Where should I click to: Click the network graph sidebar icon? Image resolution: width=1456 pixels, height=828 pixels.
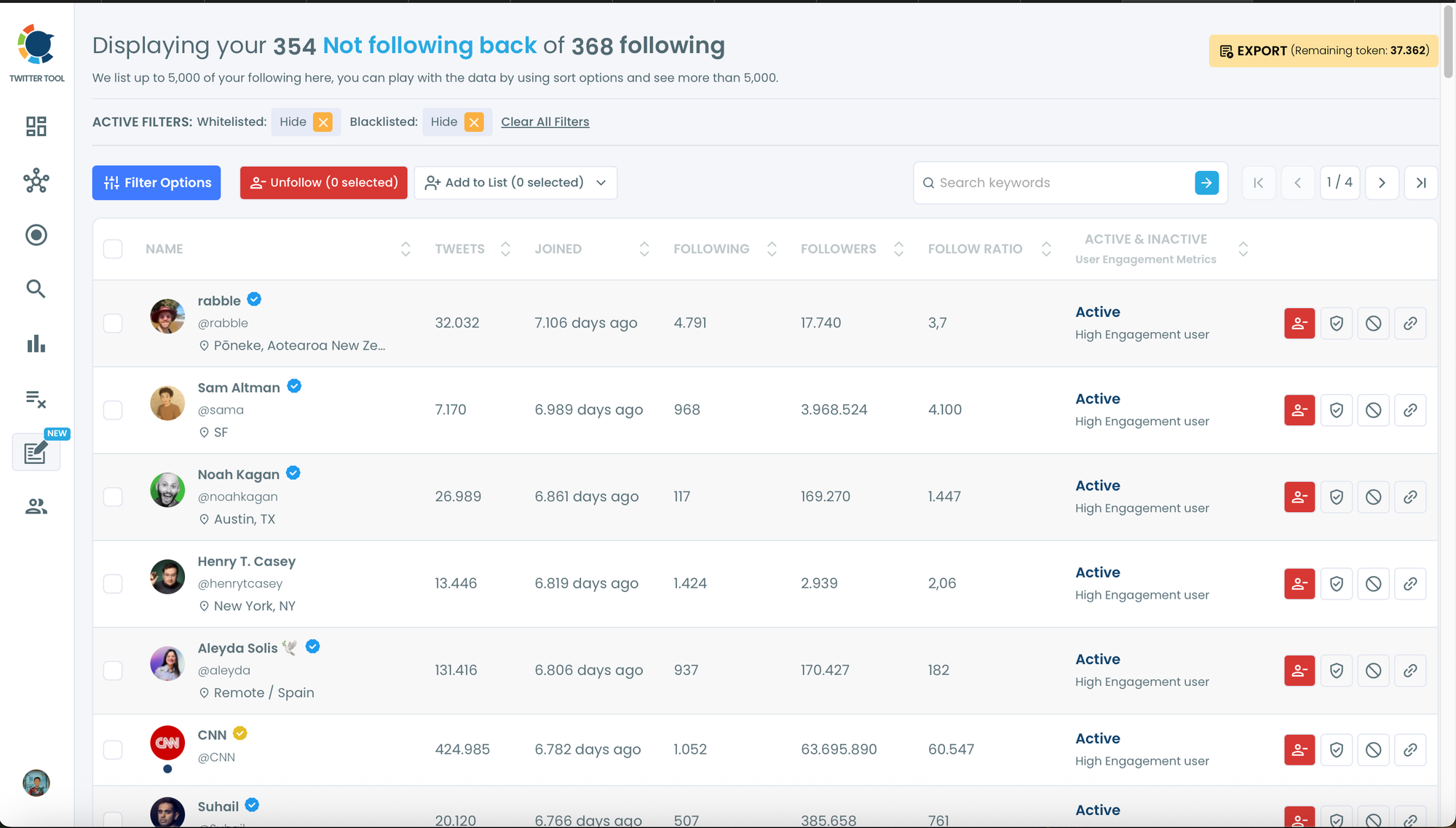point(36,181)
